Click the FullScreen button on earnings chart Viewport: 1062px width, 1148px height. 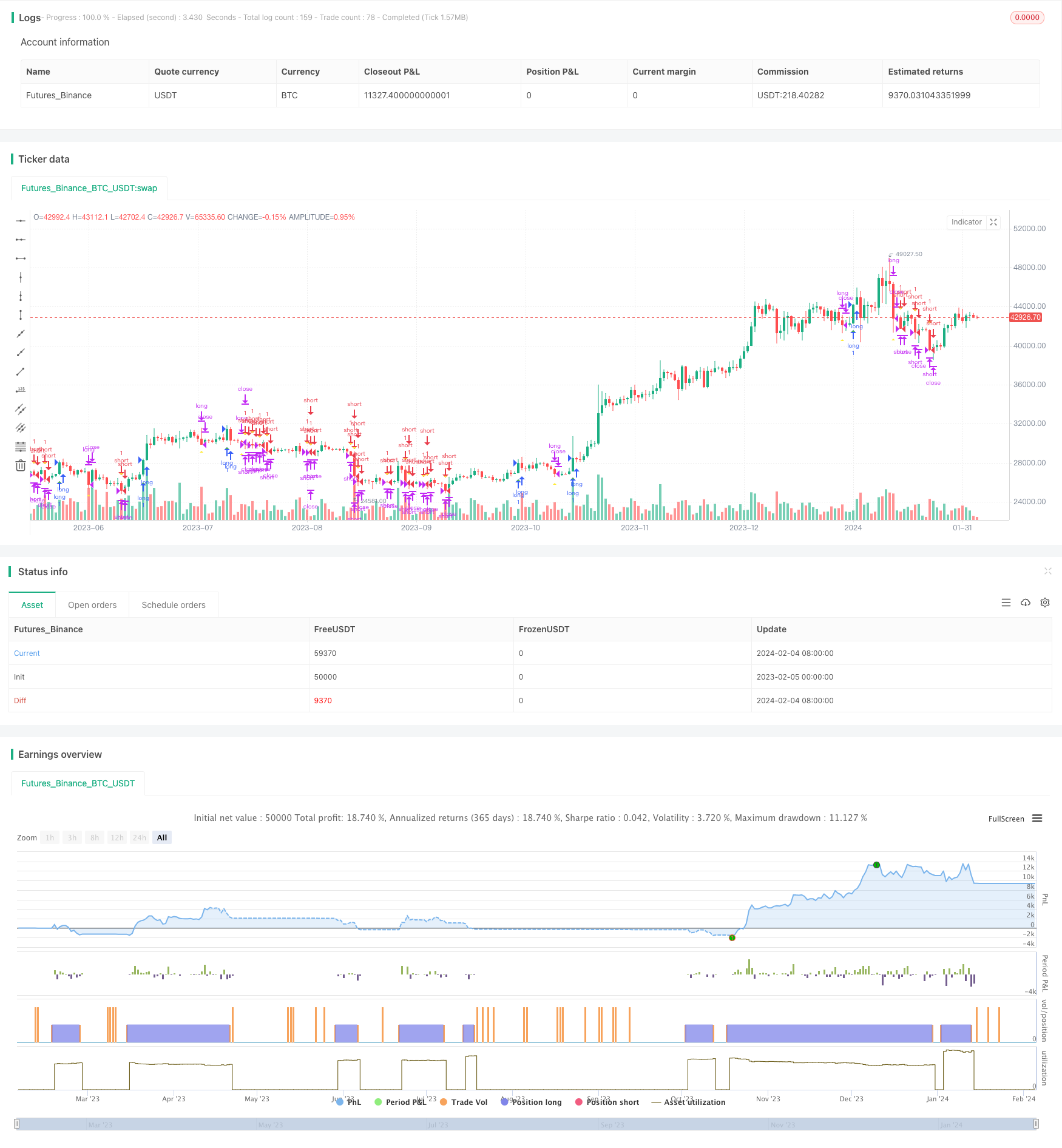pos(1006,819)
